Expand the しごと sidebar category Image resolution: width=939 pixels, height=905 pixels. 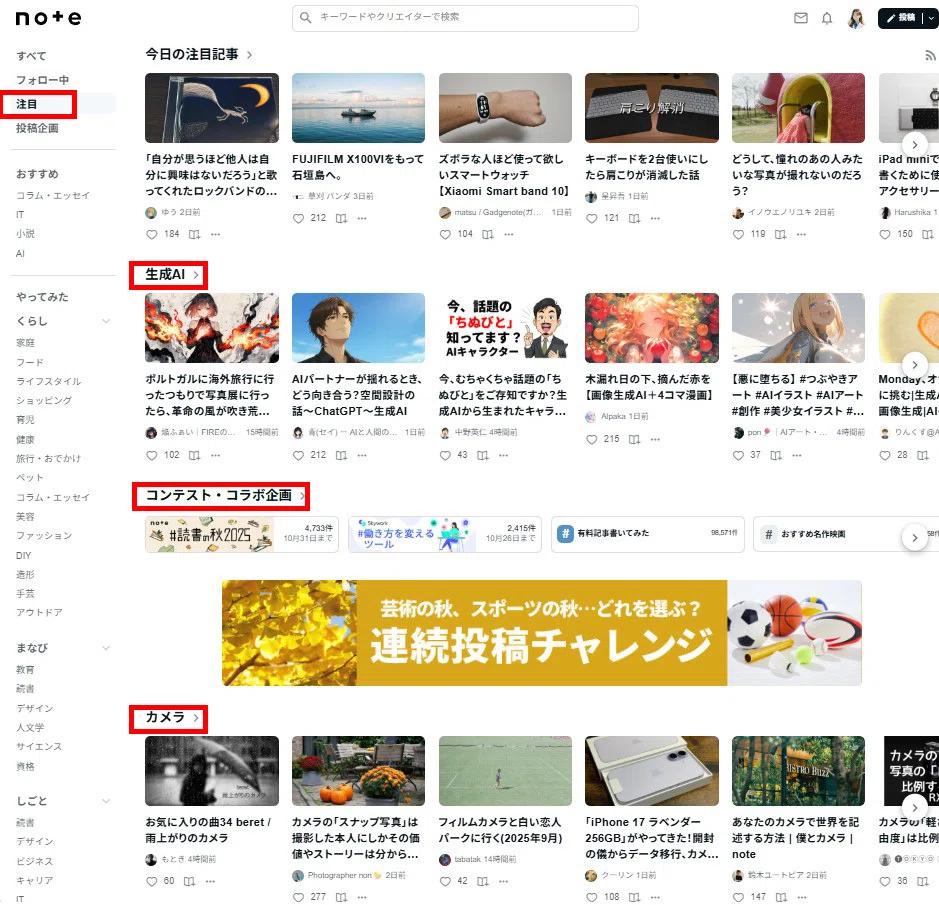click(106, 801)
